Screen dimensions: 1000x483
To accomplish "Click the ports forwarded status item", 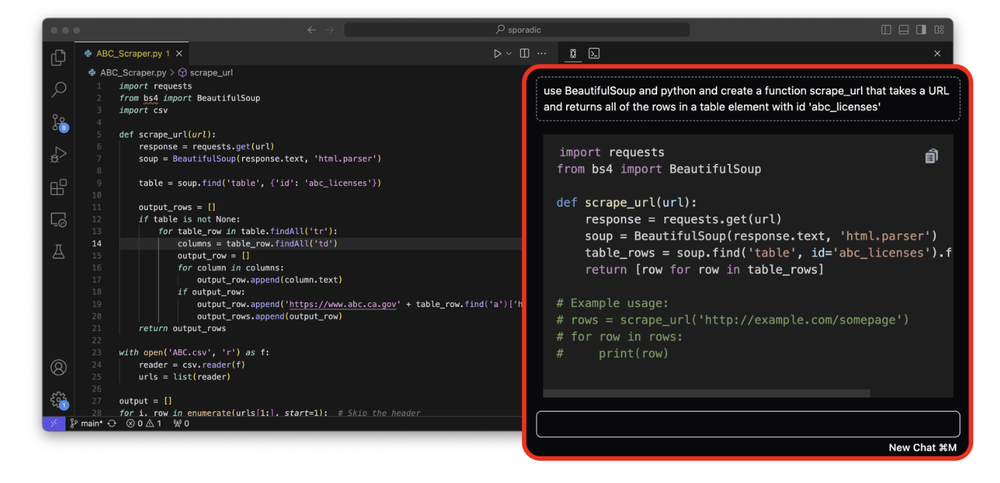I will [181, 423].
